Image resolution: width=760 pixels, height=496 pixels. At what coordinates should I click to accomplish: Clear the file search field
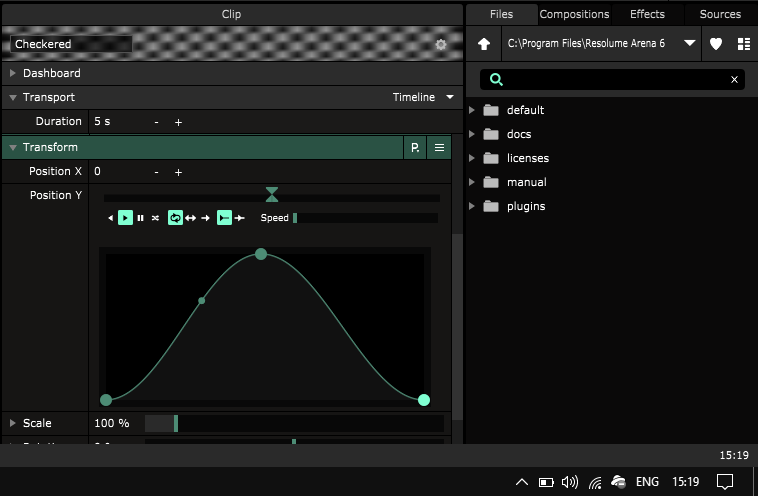(x=734, y=80)
